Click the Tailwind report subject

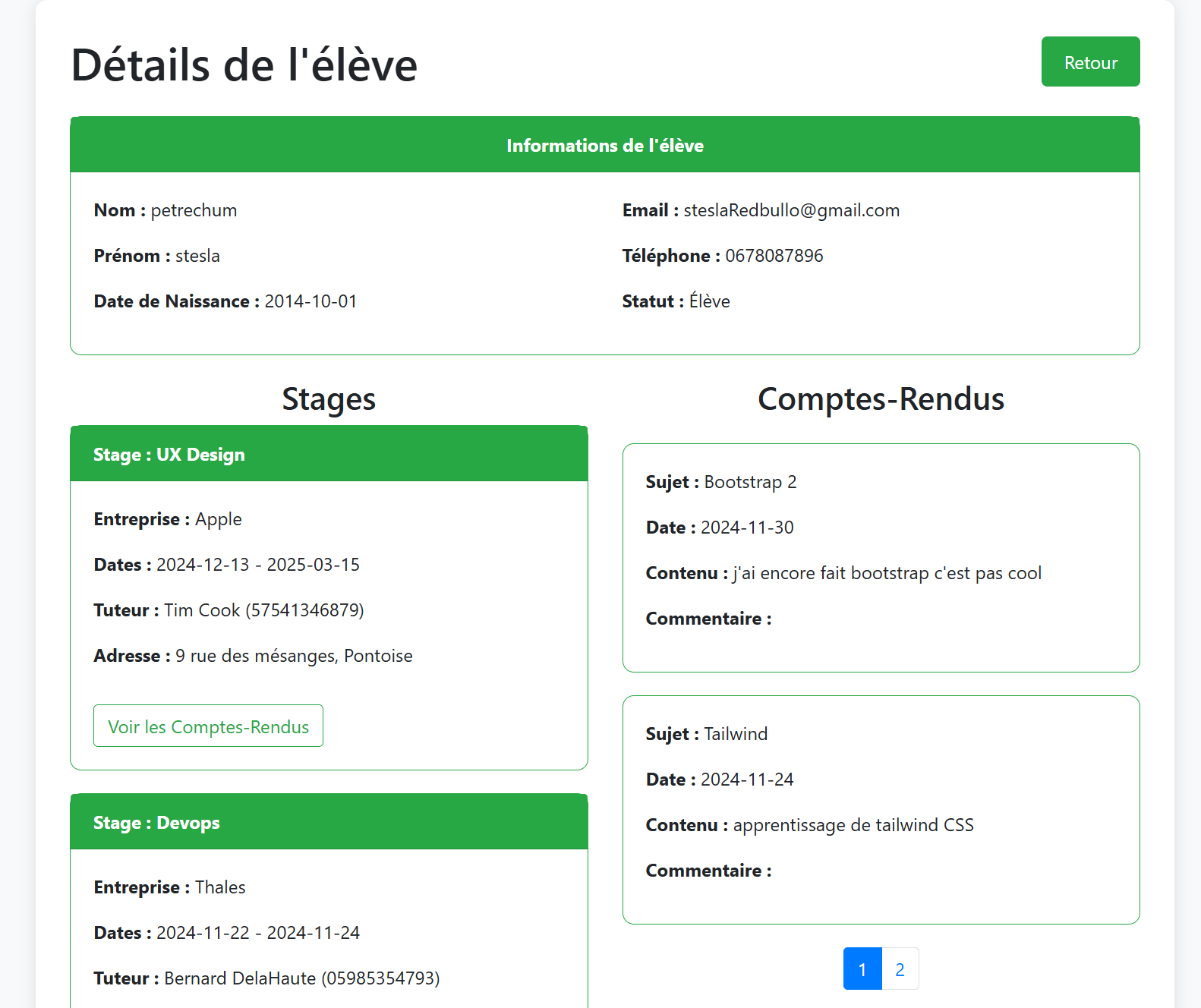click(736, 734)
